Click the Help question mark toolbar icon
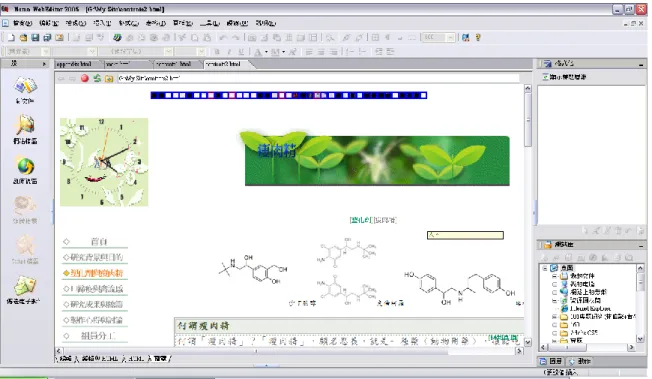The width and height of the screenshot is (652, 379). click(478, 38)
